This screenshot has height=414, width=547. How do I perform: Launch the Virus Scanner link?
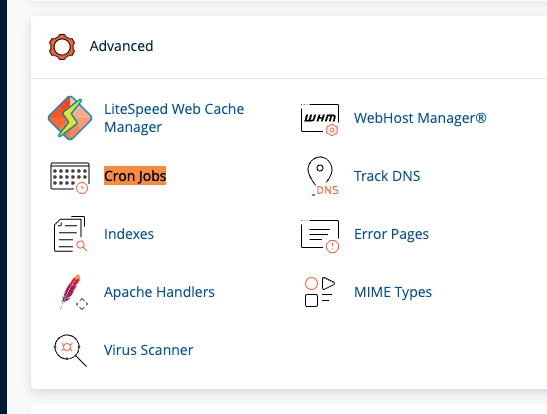click(148, 350)
